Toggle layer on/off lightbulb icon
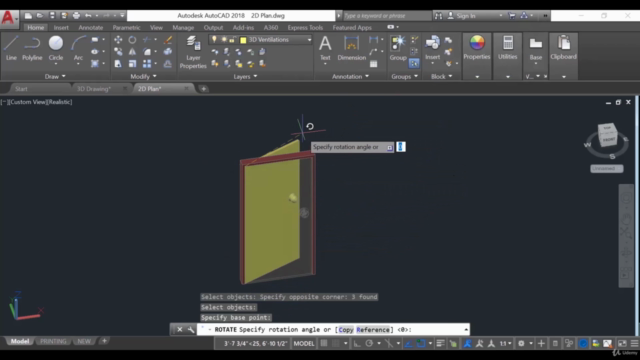The height and width of the screenshot is (360, 640). 214,40
